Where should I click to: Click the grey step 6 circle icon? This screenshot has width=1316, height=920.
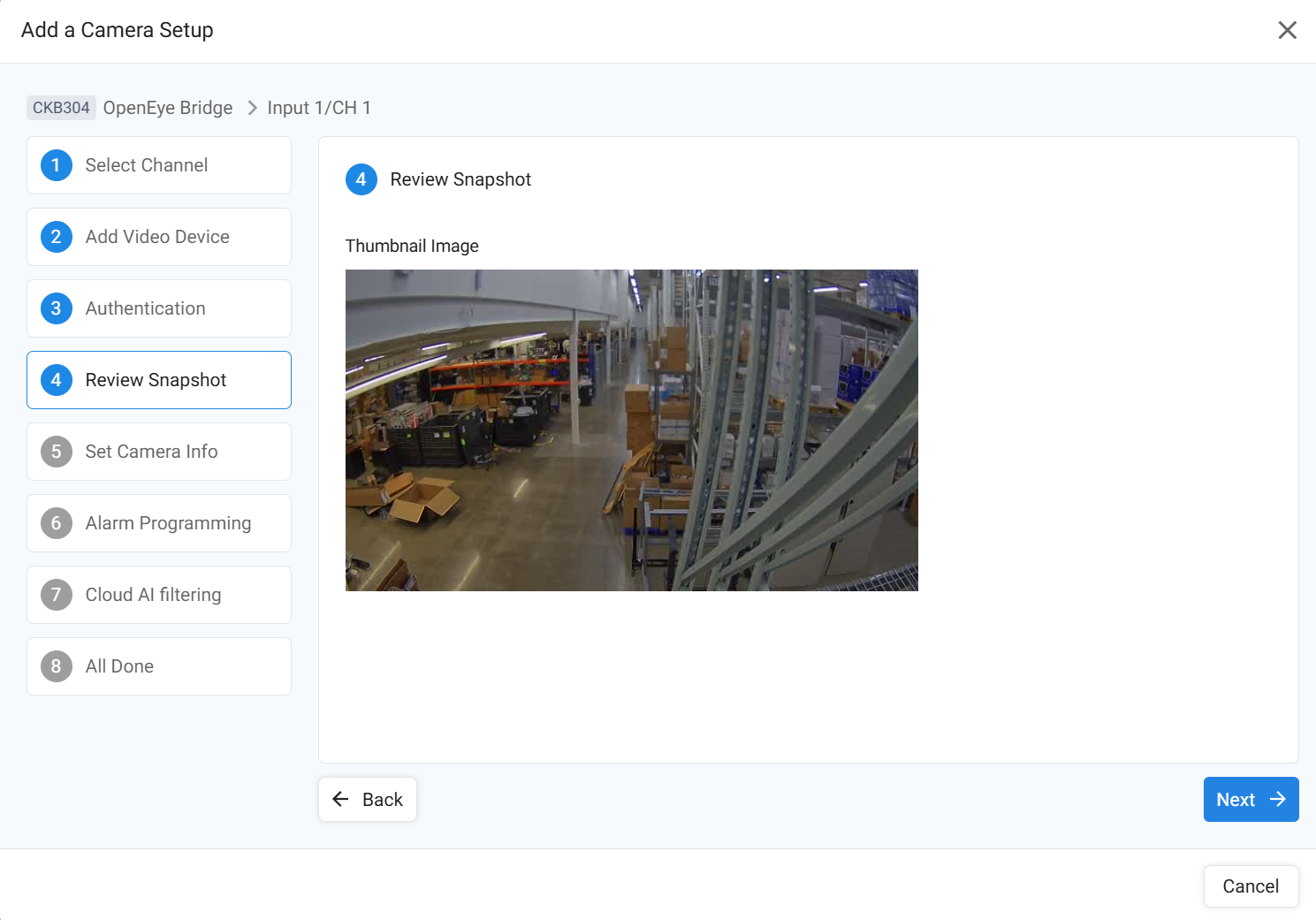(57, 523)
